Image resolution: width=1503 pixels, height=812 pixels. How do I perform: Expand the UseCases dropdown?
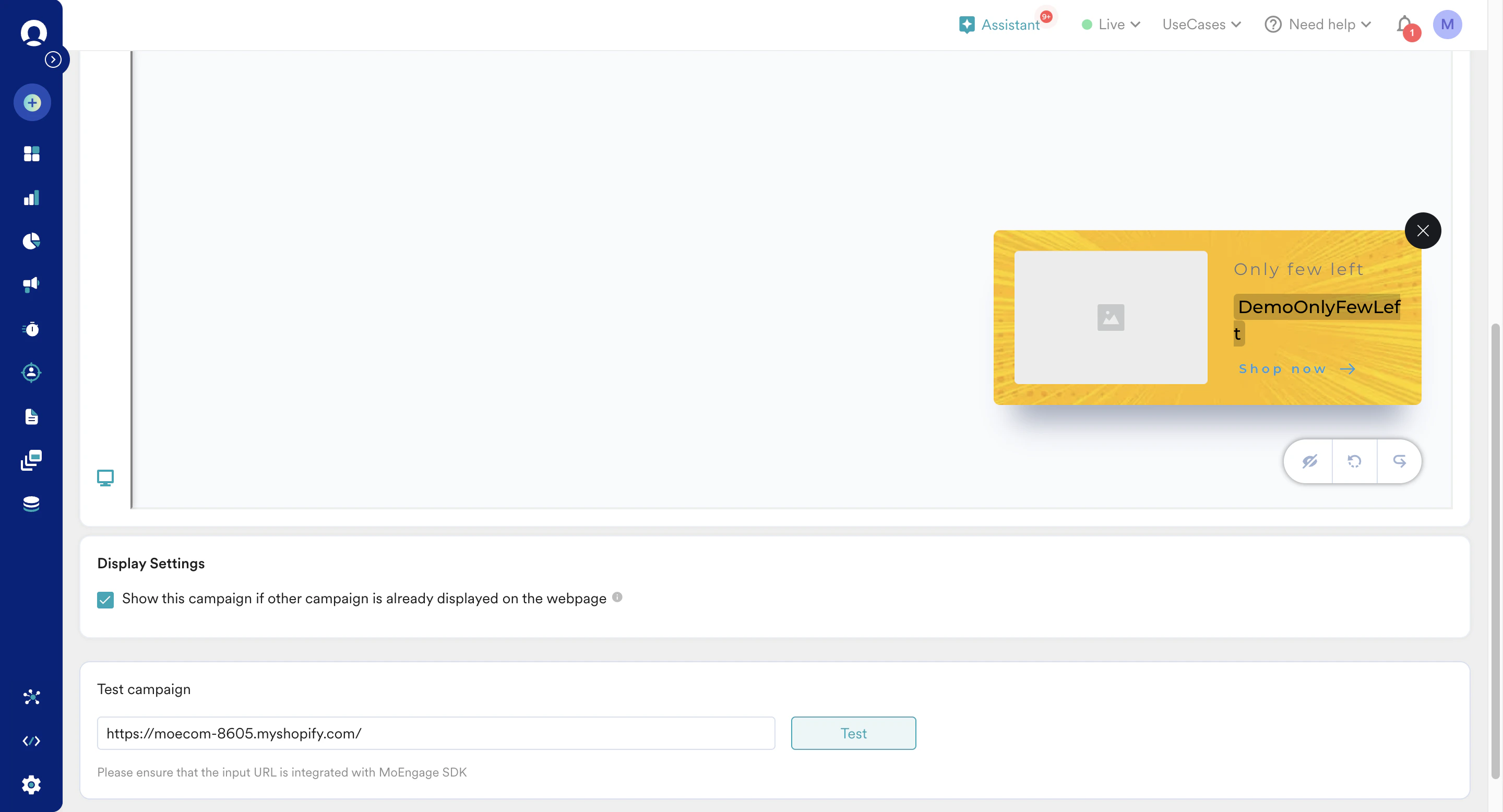[x=1201, y=25]
